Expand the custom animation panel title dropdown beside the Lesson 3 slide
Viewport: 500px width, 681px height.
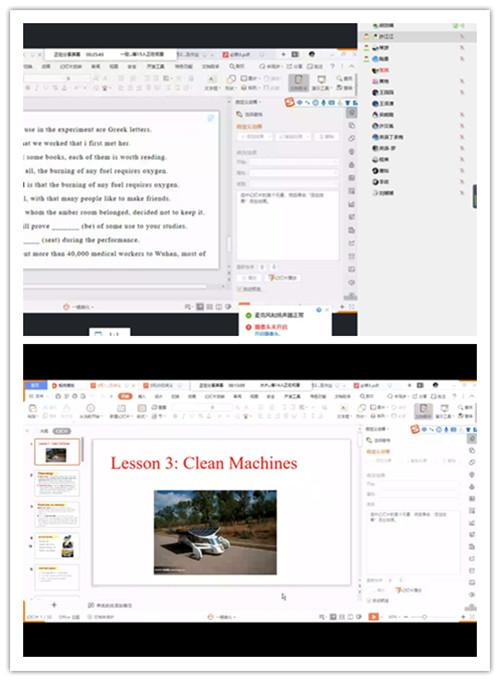[378, 429]
